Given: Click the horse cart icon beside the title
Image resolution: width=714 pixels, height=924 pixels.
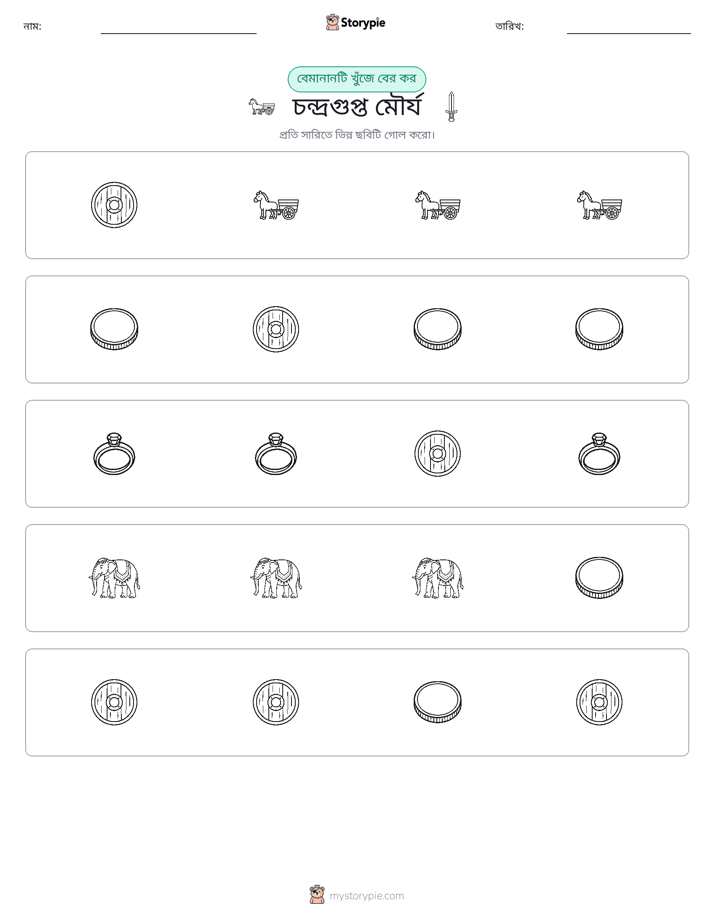Looking at the screenshot, I should (261, 107).
